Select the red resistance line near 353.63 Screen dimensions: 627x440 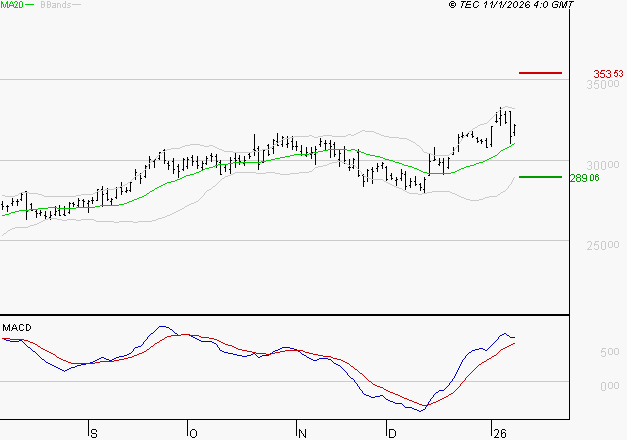coord(541,73)
